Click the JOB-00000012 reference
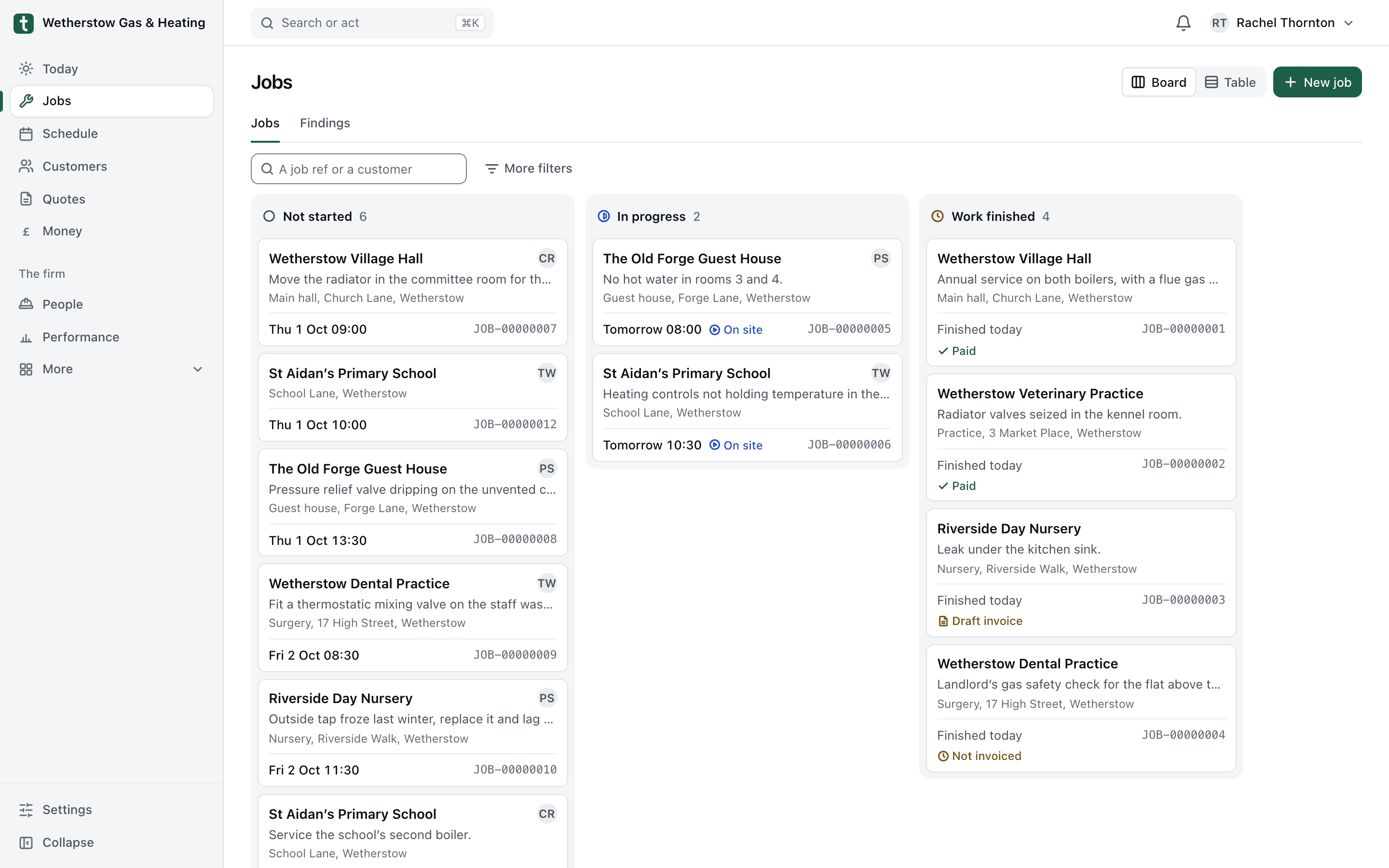 click(x=515, y=424)
